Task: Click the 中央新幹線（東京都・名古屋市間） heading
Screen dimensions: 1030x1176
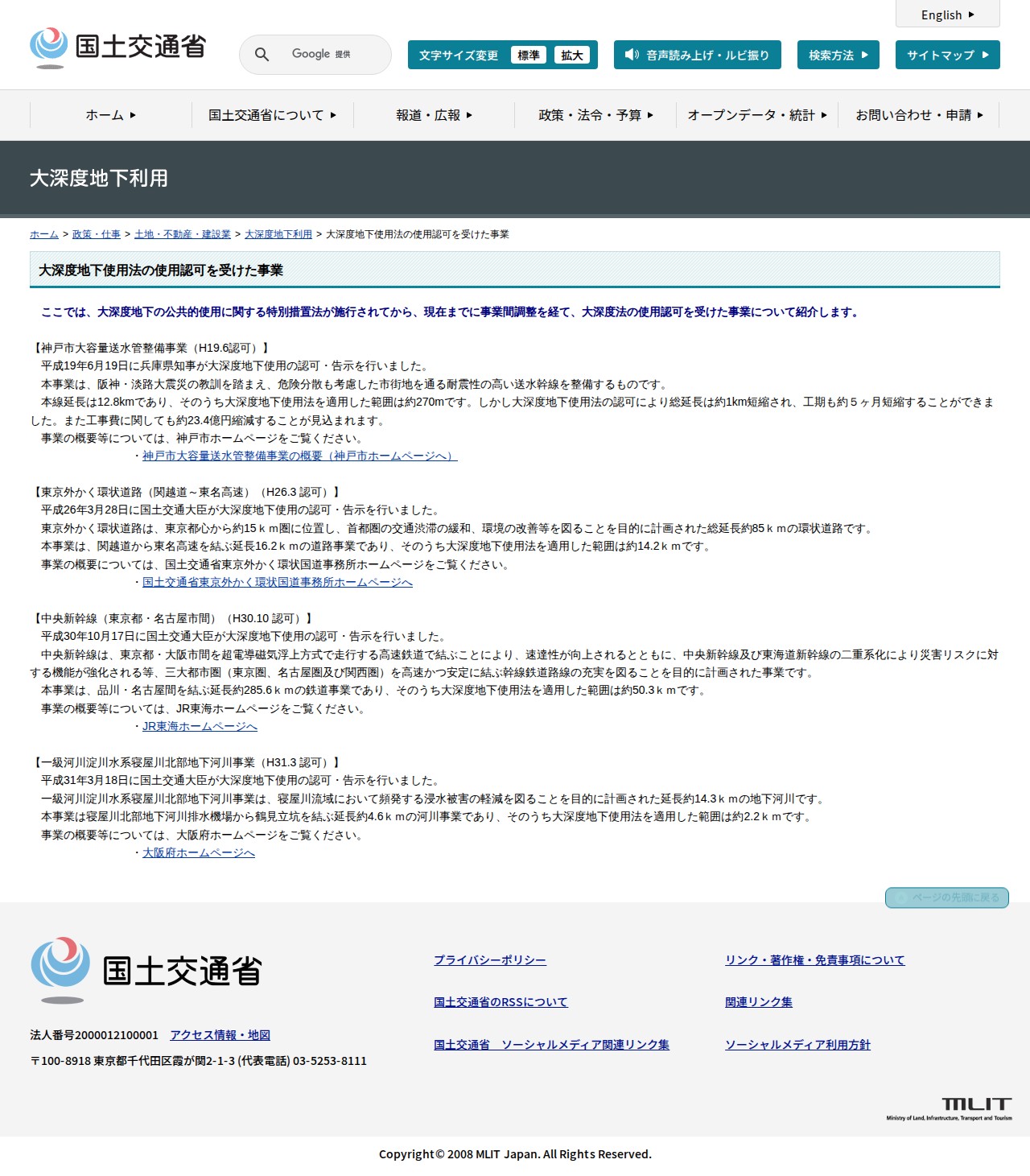Action: (171, 618)
